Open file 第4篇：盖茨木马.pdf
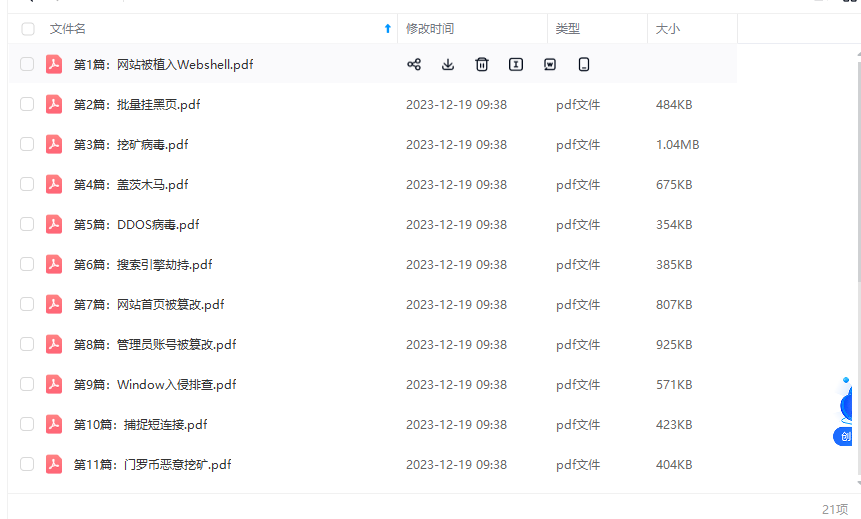Screen dimensions: 861x519 click(x=131, y=185)
